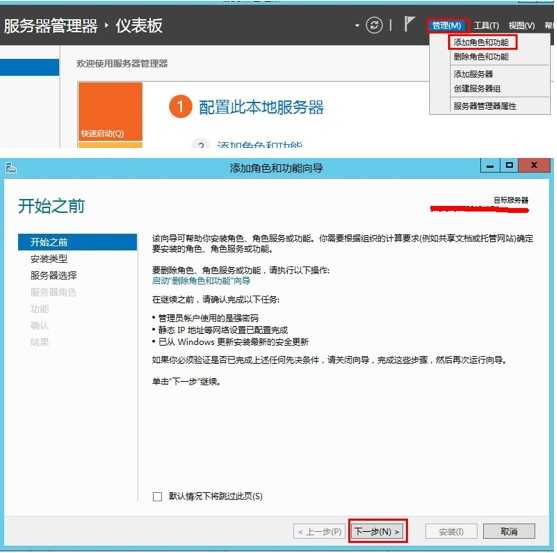Choose 删除角色和功能 from the manage menu
The image size is (557, 553).
pyautogui.click(x=481, y=56)
